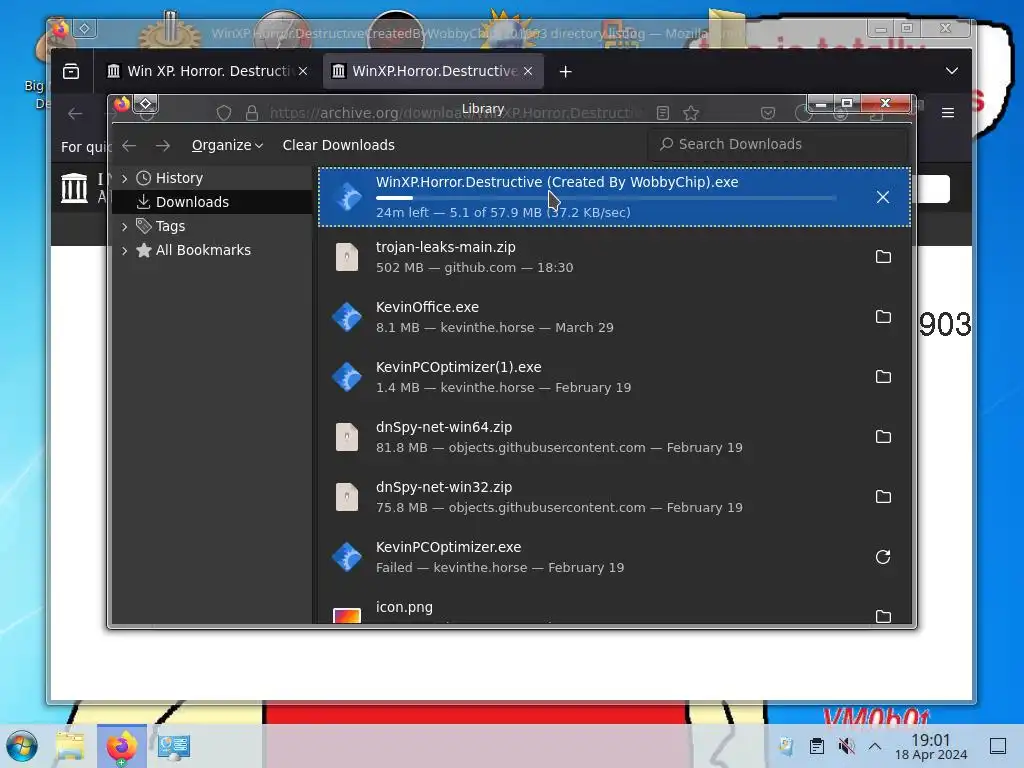Click the failed KevinPCOptimizer.exe application icon

tap(347, 558)
